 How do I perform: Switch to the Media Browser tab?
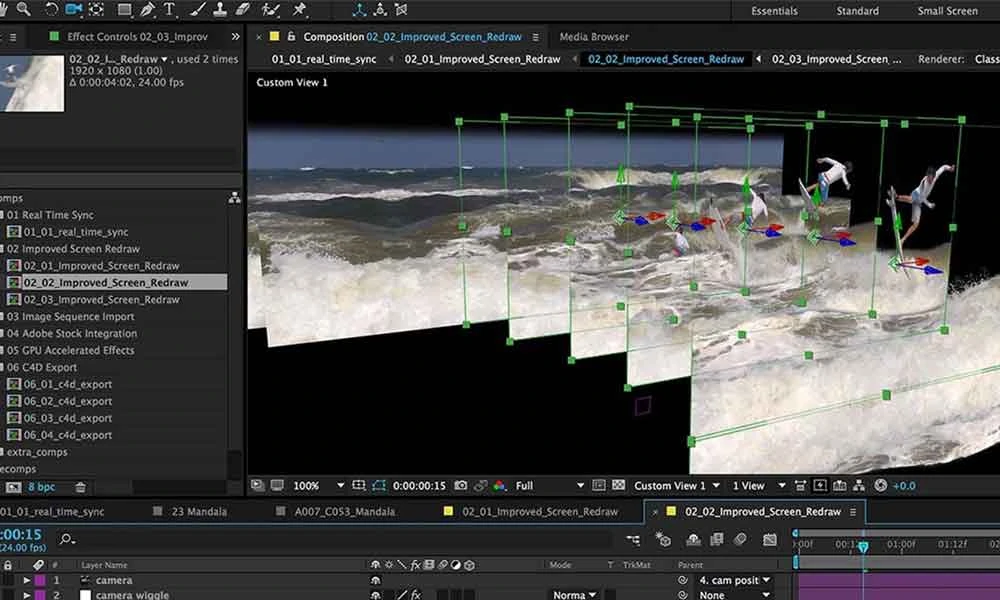click(x=593, y=35)
